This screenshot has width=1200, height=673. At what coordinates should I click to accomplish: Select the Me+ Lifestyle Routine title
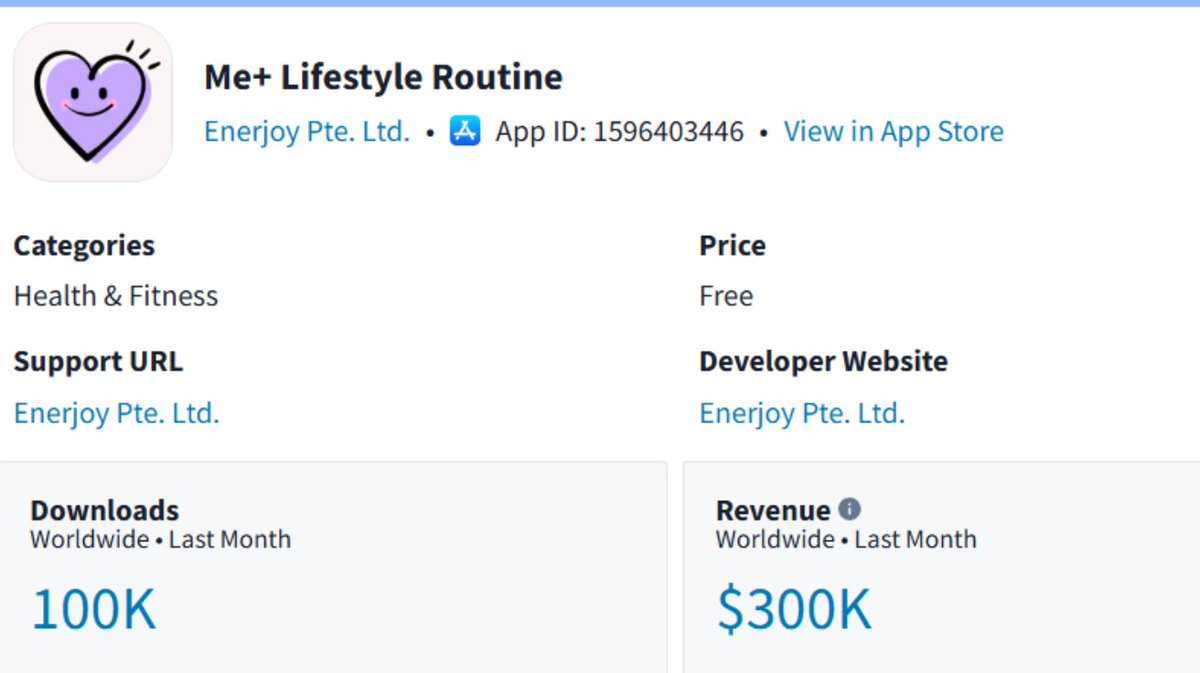[383, 77]
